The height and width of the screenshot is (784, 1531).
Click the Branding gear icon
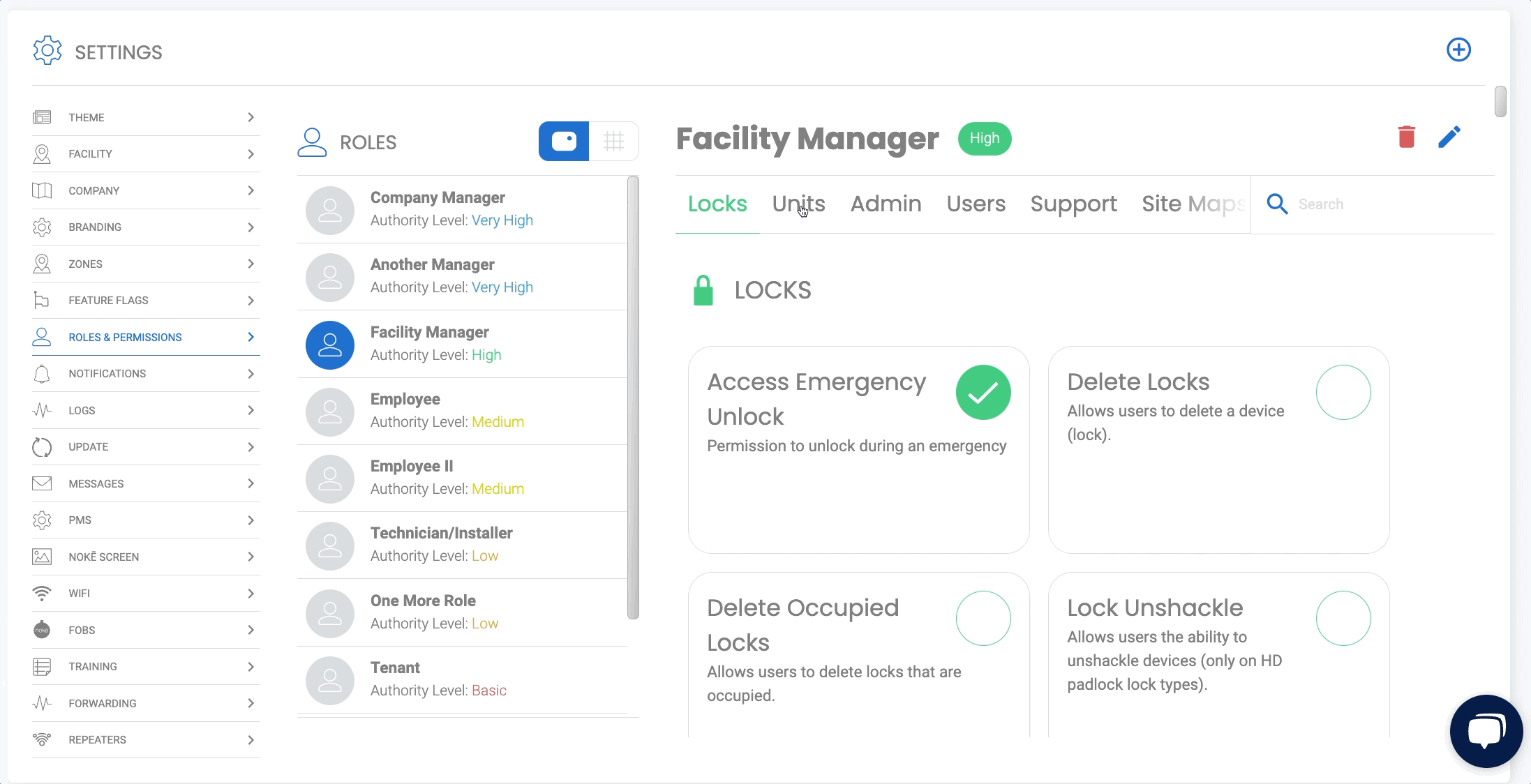(x=42, y=227)
